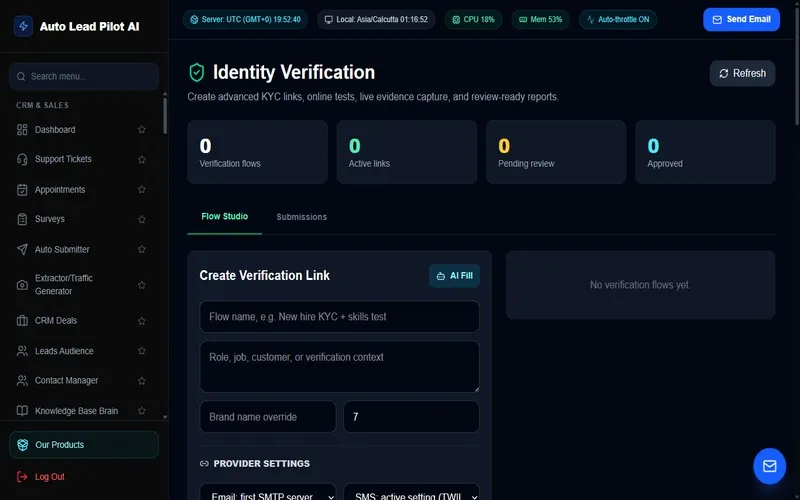800x500 pixels.
Task: Click the Support Tickets headset icon
Action: coord(22,159)
